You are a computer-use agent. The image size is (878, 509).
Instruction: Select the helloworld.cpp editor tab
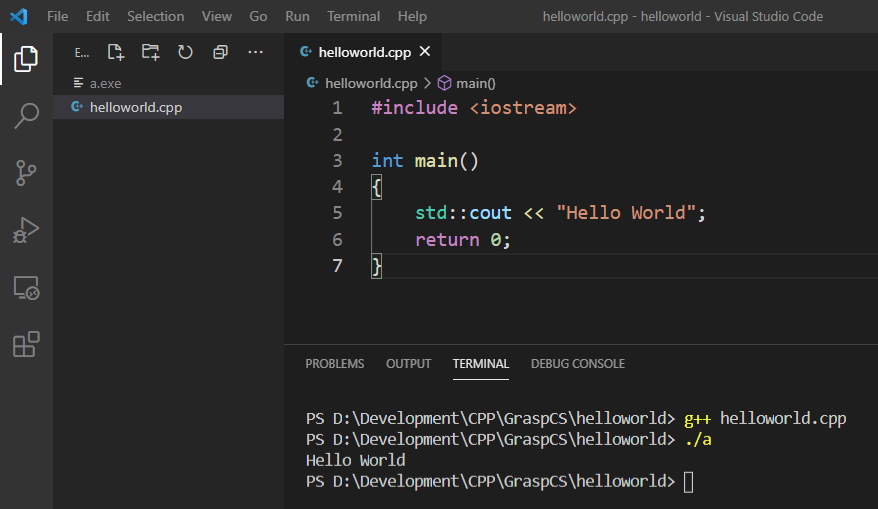[x=365, y=52]
